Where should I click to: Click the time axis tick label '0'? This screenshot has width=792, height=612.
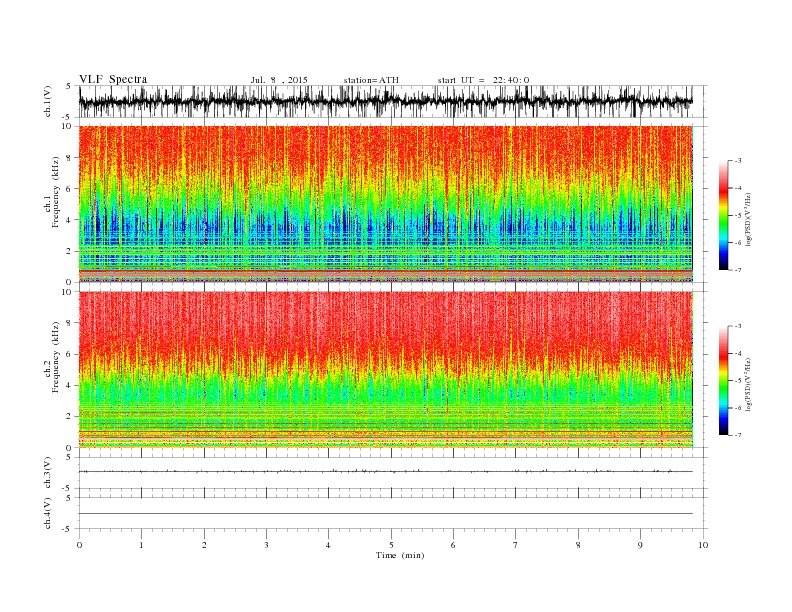pyautogui.click(x=79, y=545)
